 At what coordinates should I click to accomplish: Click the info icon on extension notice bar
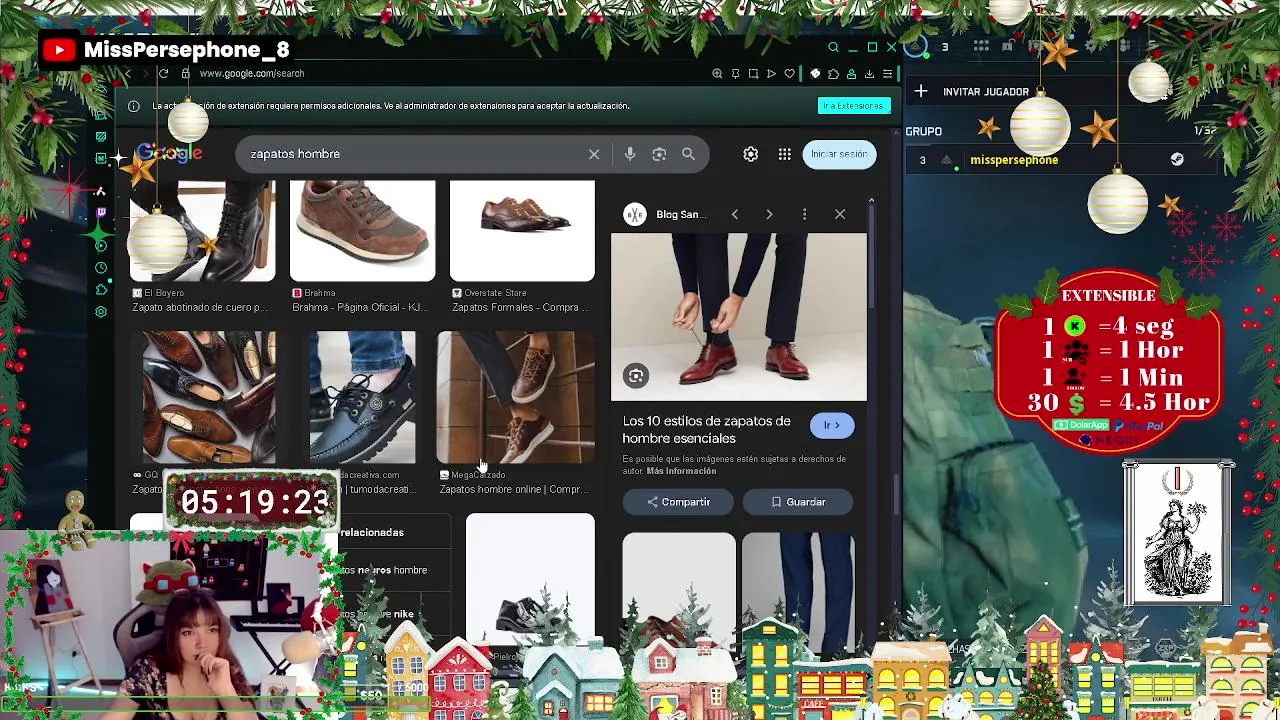pos(133,105)
